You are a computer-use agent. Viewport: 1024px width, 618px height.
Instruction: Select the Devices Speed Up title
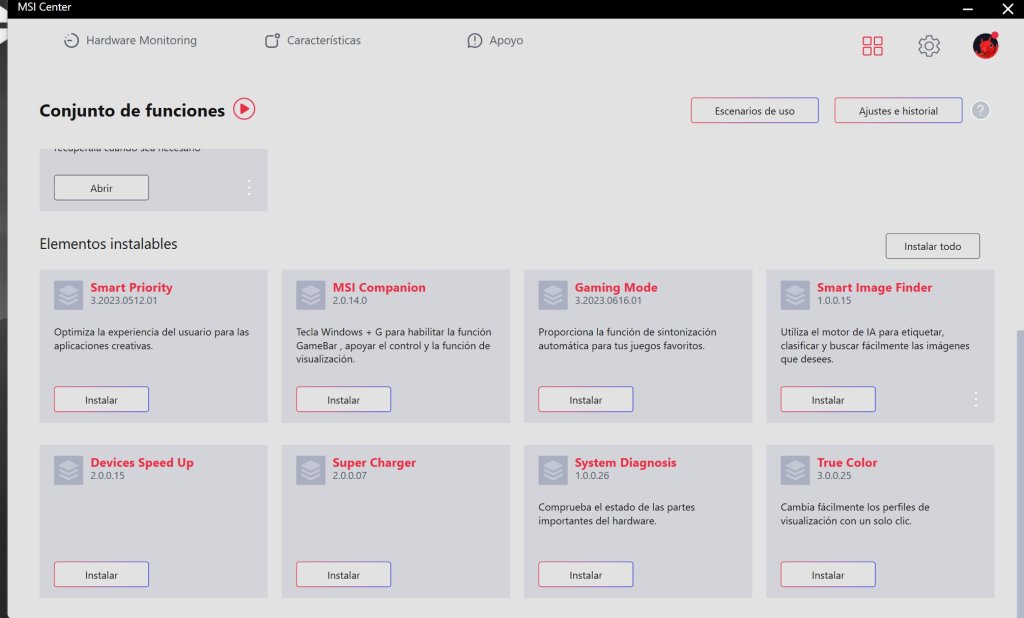click(x=142, y=463)
